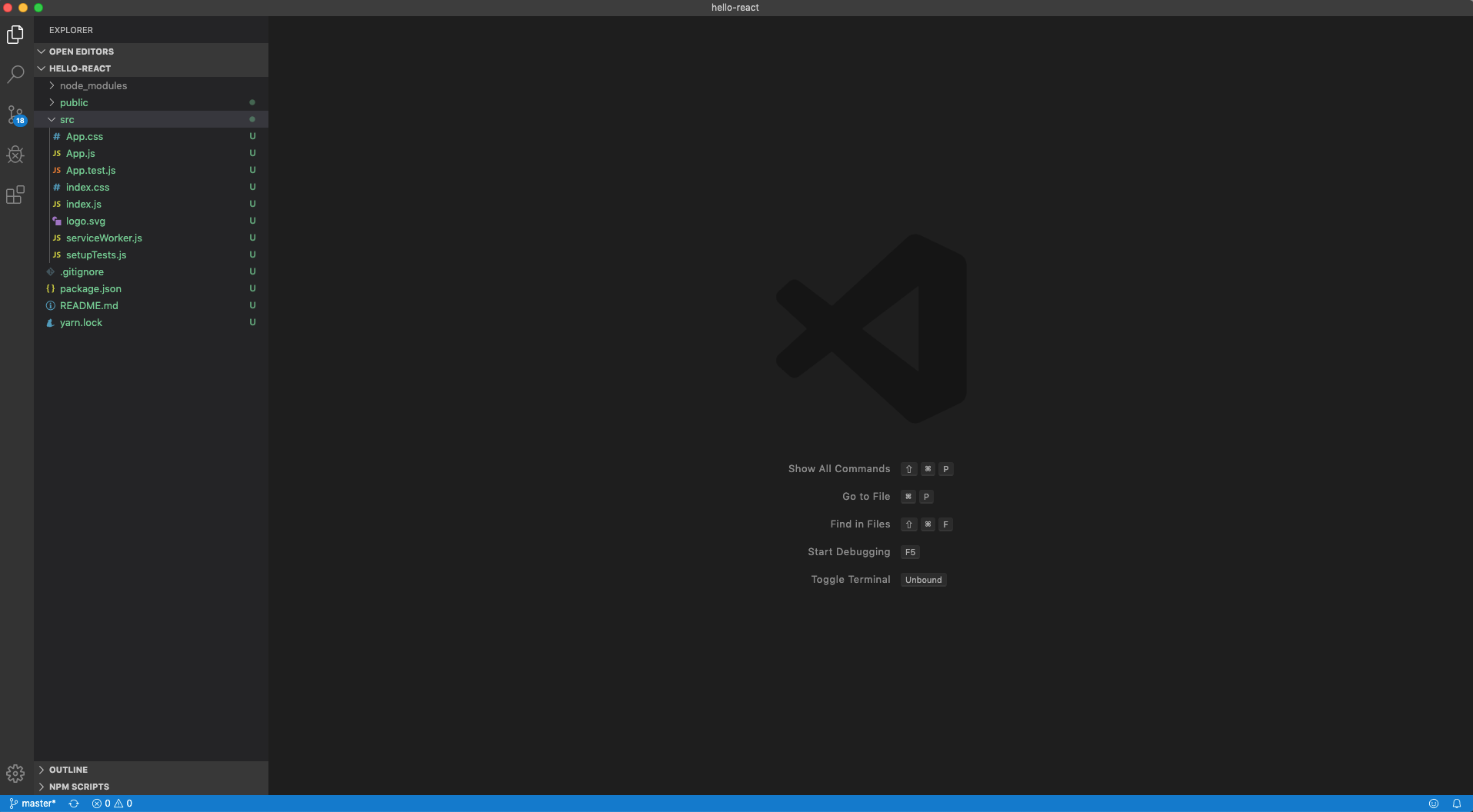Click the green status dot beside public

tap(252, 102)
